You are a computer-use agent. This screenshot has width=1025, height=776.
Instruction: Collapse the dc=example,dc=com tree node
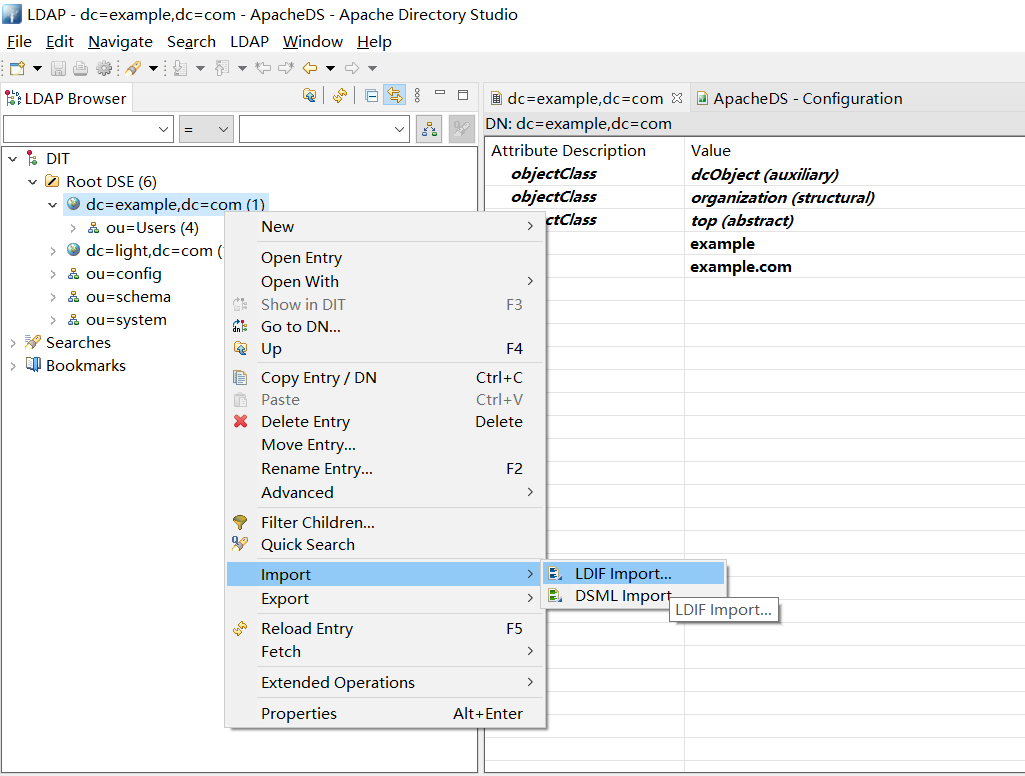[53, 205]
